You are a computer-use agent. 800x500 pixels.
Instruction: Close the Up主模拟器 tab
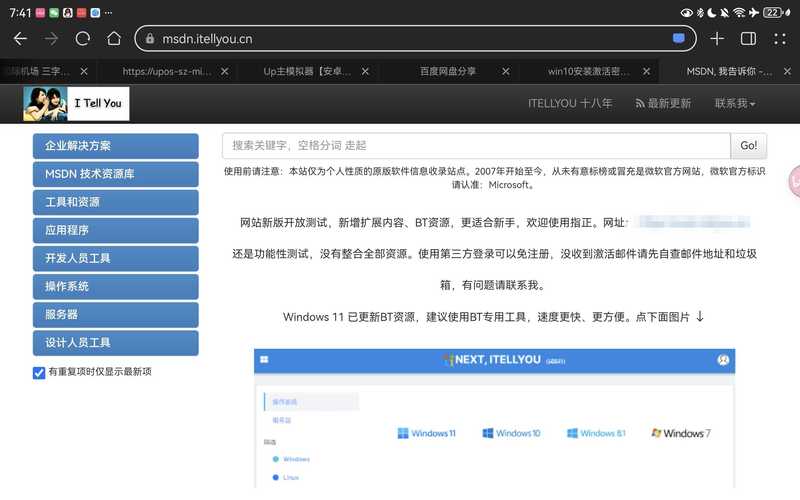pyautogui.click(x=365, y=71)
